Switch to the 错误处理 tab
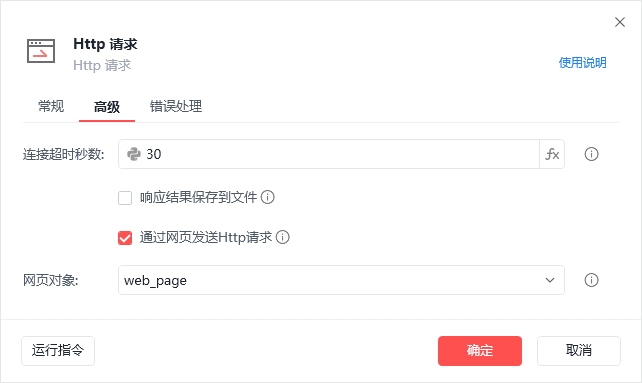Image resolution: width=642 pixels, height=383 pixels. tap(176, 107)
